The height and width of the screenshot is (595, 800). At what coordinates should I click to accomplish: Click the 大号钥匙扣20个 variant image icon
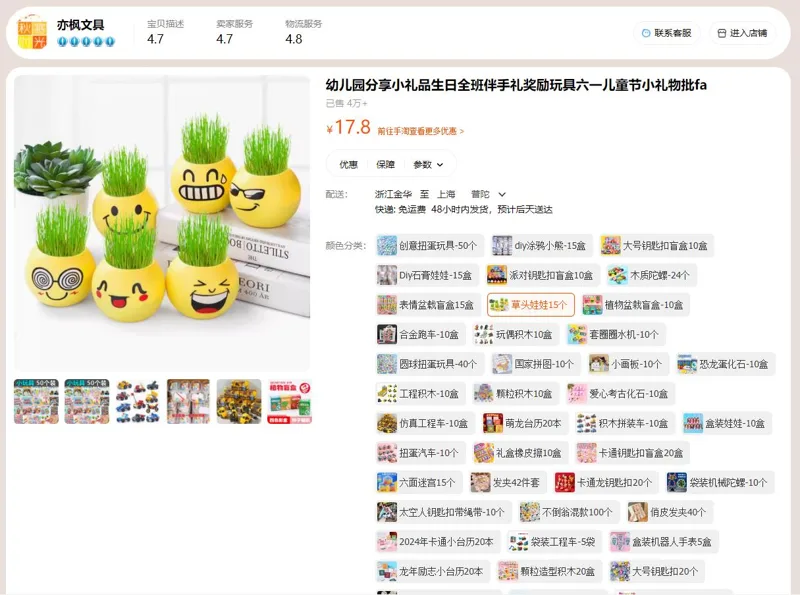coord(620,572)
